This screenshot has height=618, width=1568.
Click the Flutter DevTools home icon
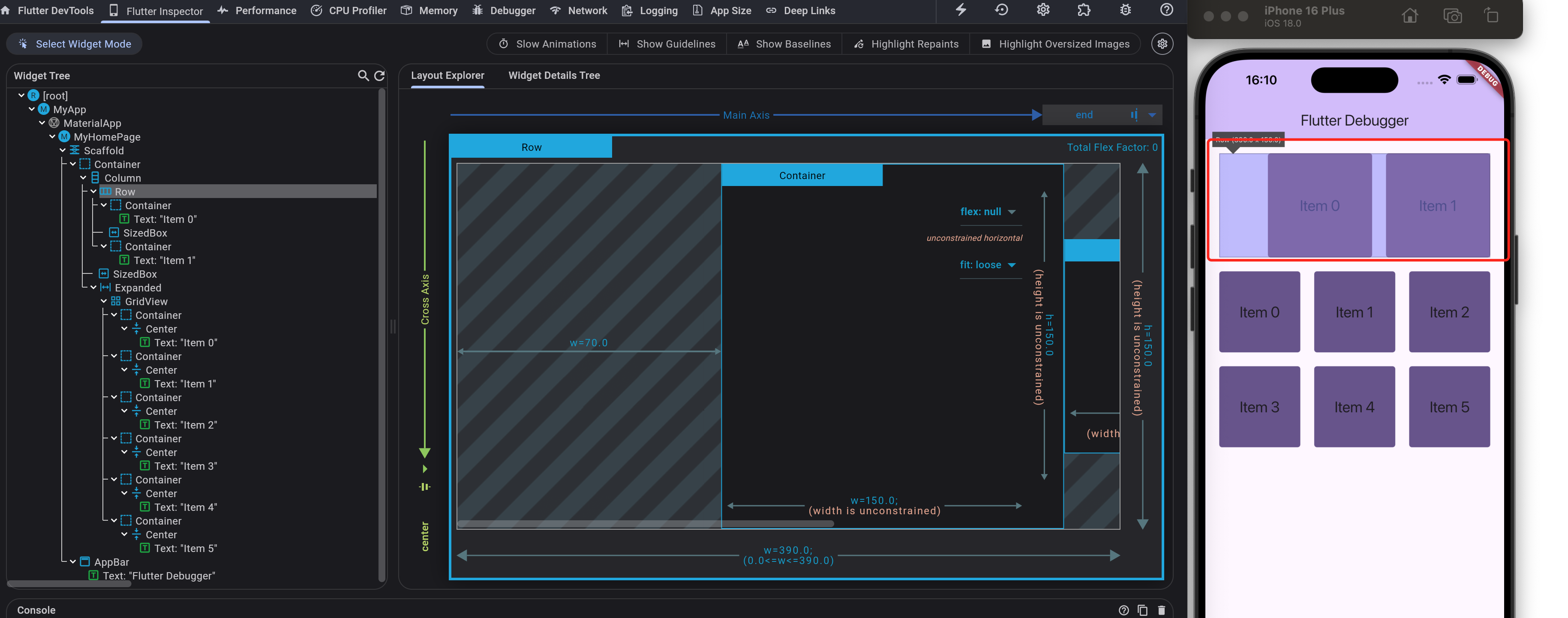click(x=6, y=10)
